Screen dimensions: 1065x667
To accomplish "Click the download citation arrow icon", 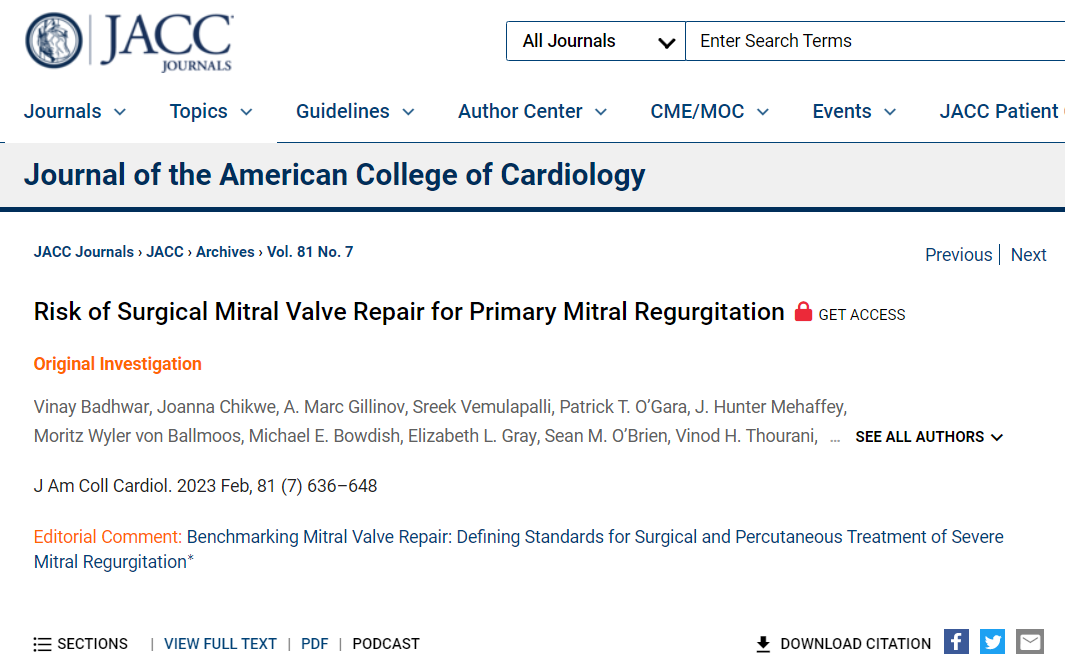I will (x=763, y=644).
